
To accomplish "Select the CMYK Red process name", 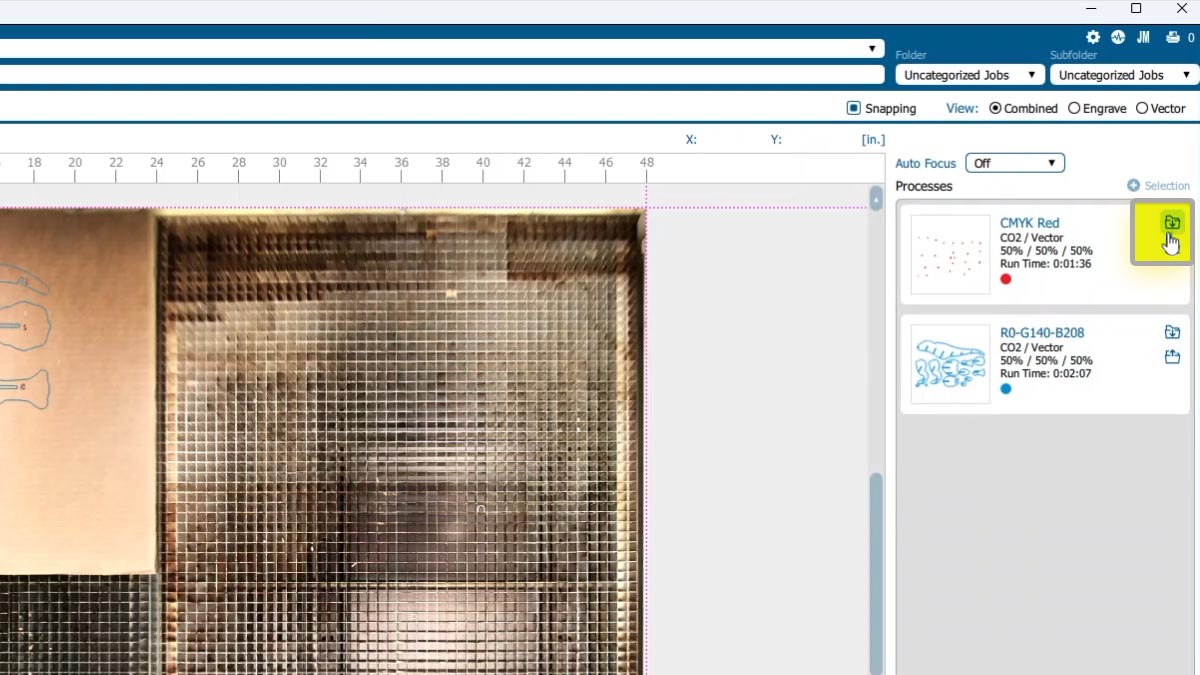I will pos(1029,223).
